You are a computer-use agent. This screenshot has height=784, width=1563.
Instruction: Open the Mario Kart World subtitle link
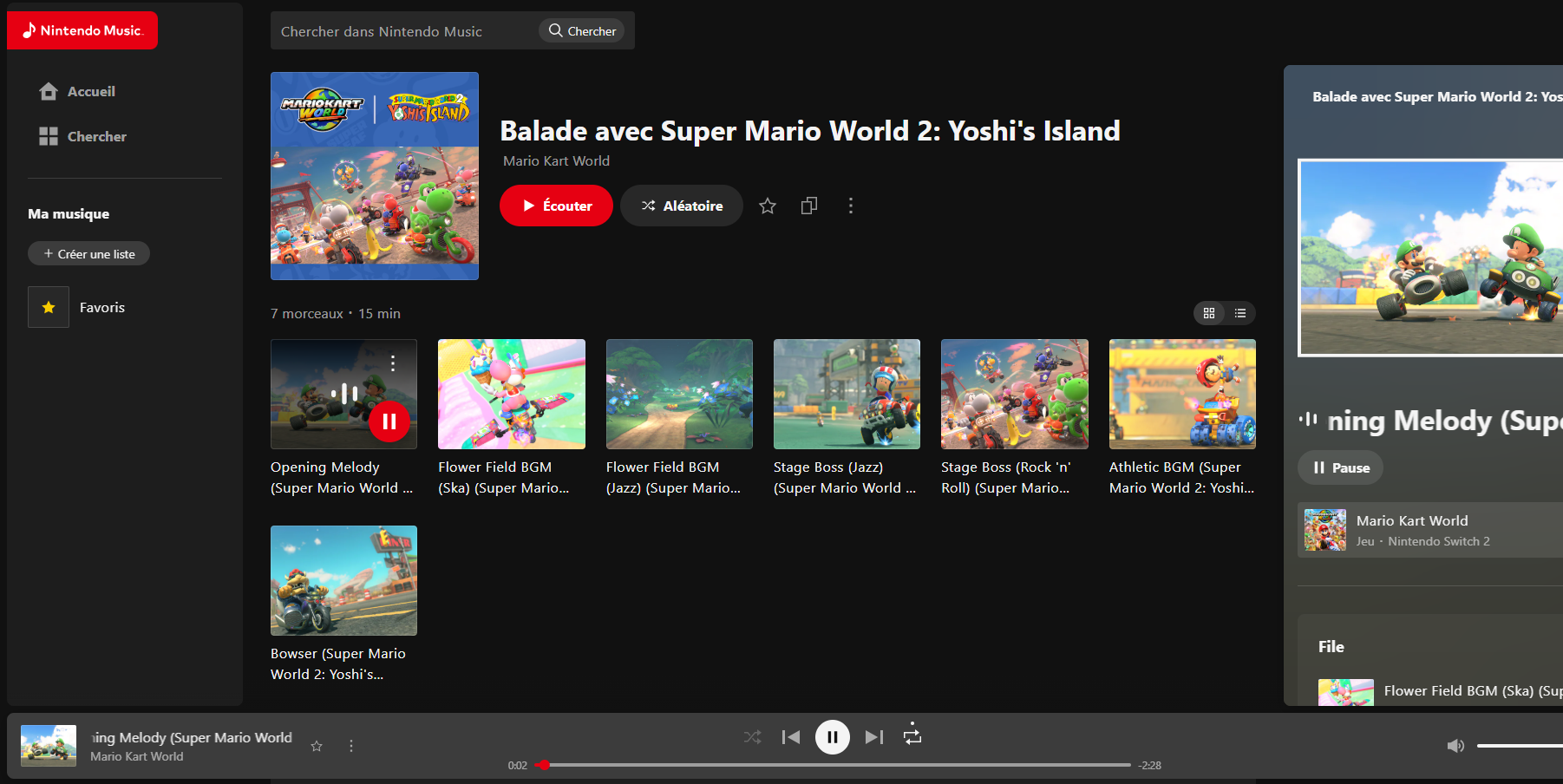click(x=556, y=160)
